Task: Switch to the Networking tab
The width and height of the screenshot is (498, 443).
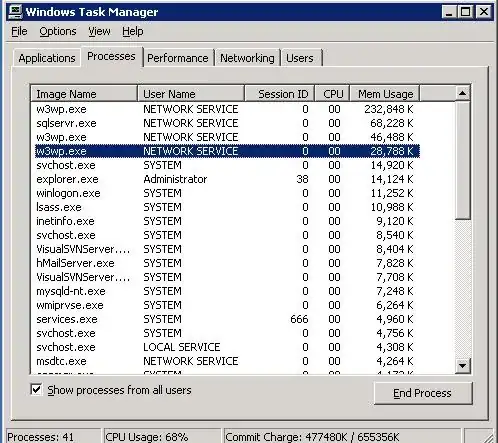Action: (x=247, y=58)
